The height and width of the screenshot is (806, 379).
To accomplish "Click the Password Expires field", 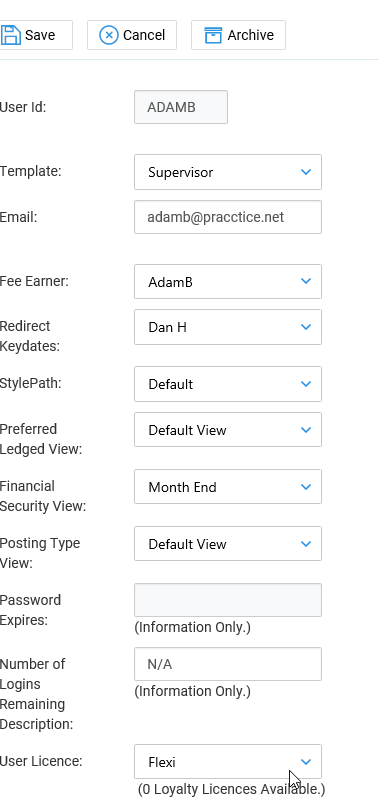I will coord(228,600).
